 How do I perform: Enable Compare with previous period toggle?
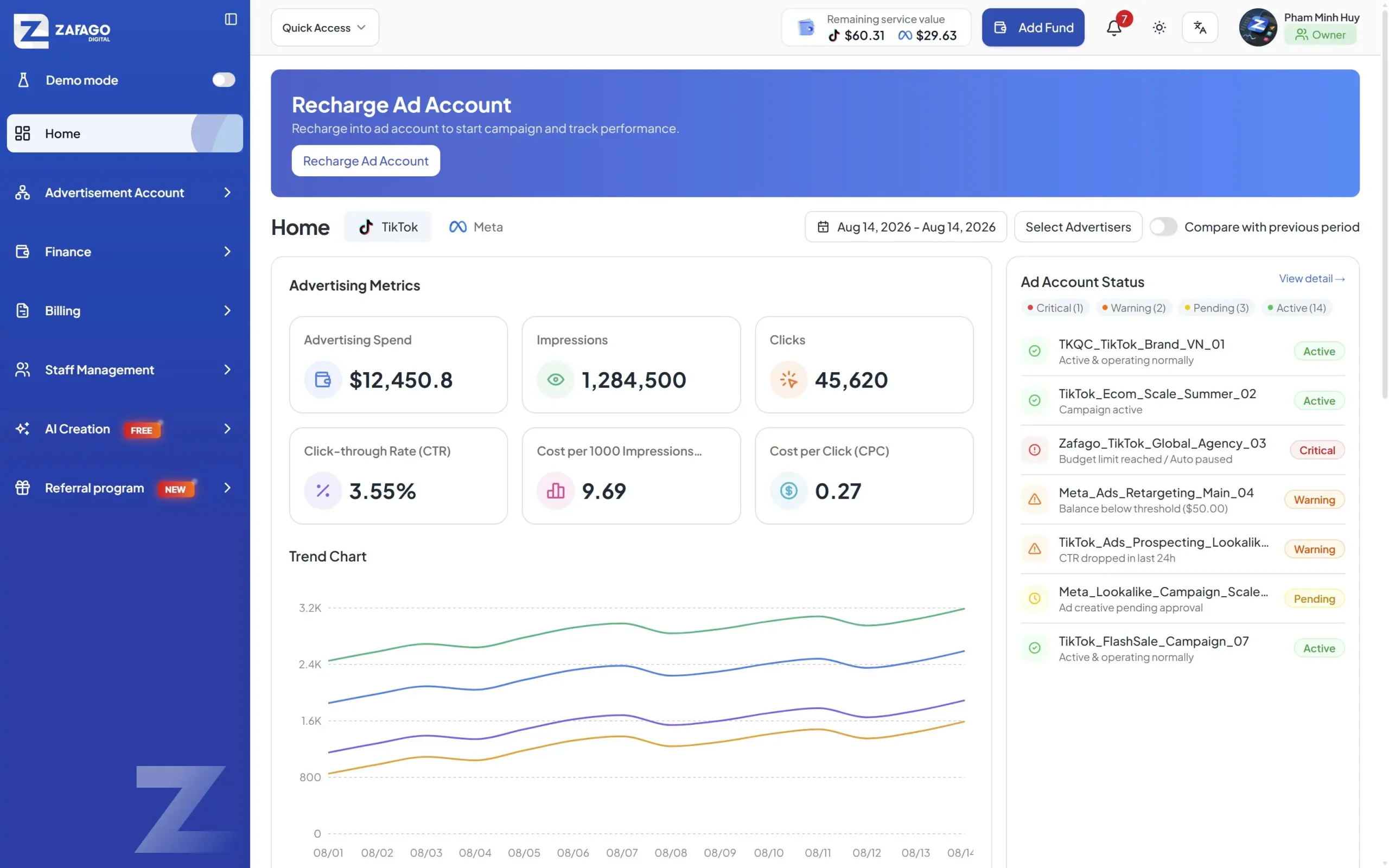[x=1163, y=227]
